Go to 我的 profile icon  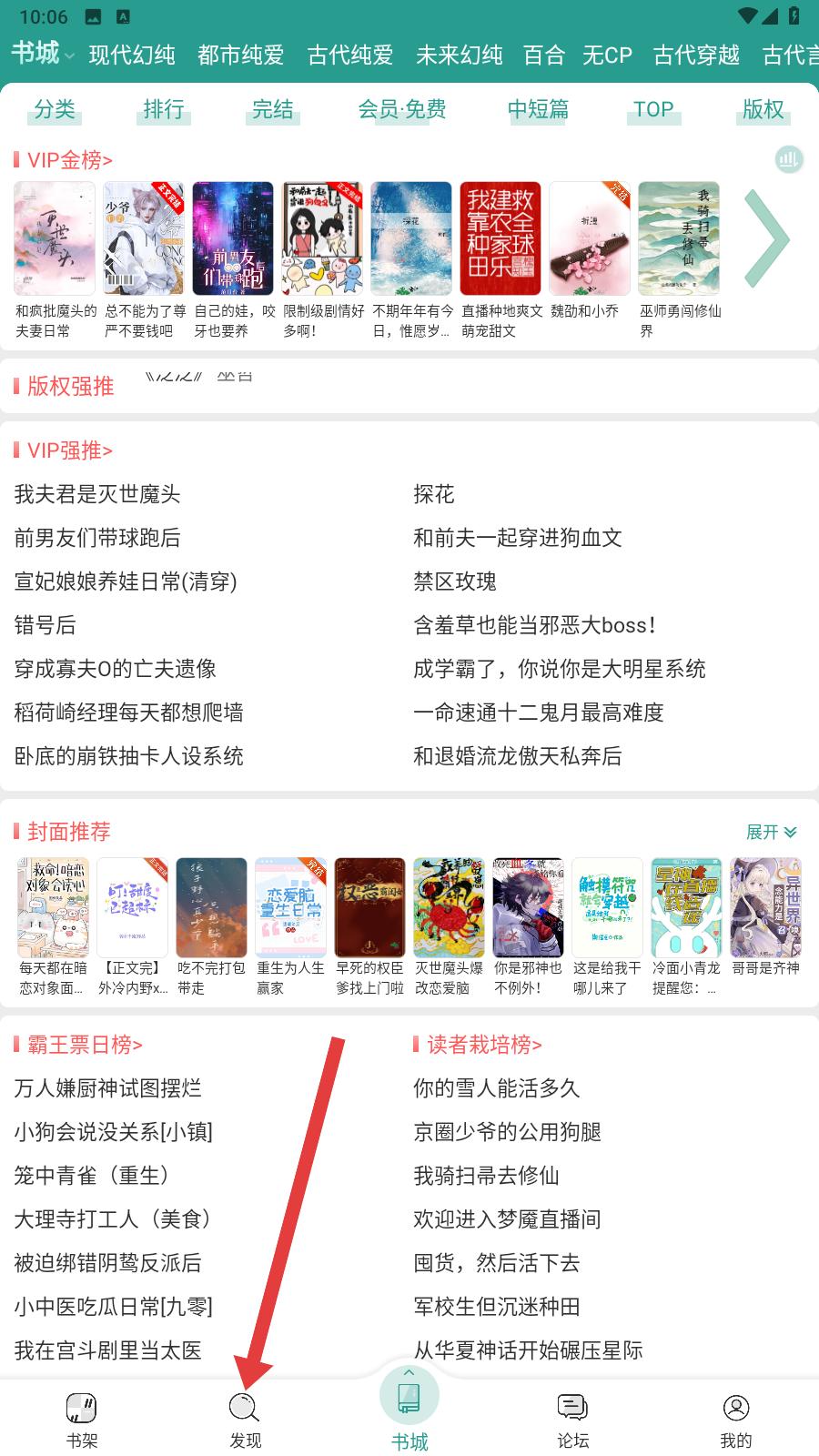pos(736,1408)
